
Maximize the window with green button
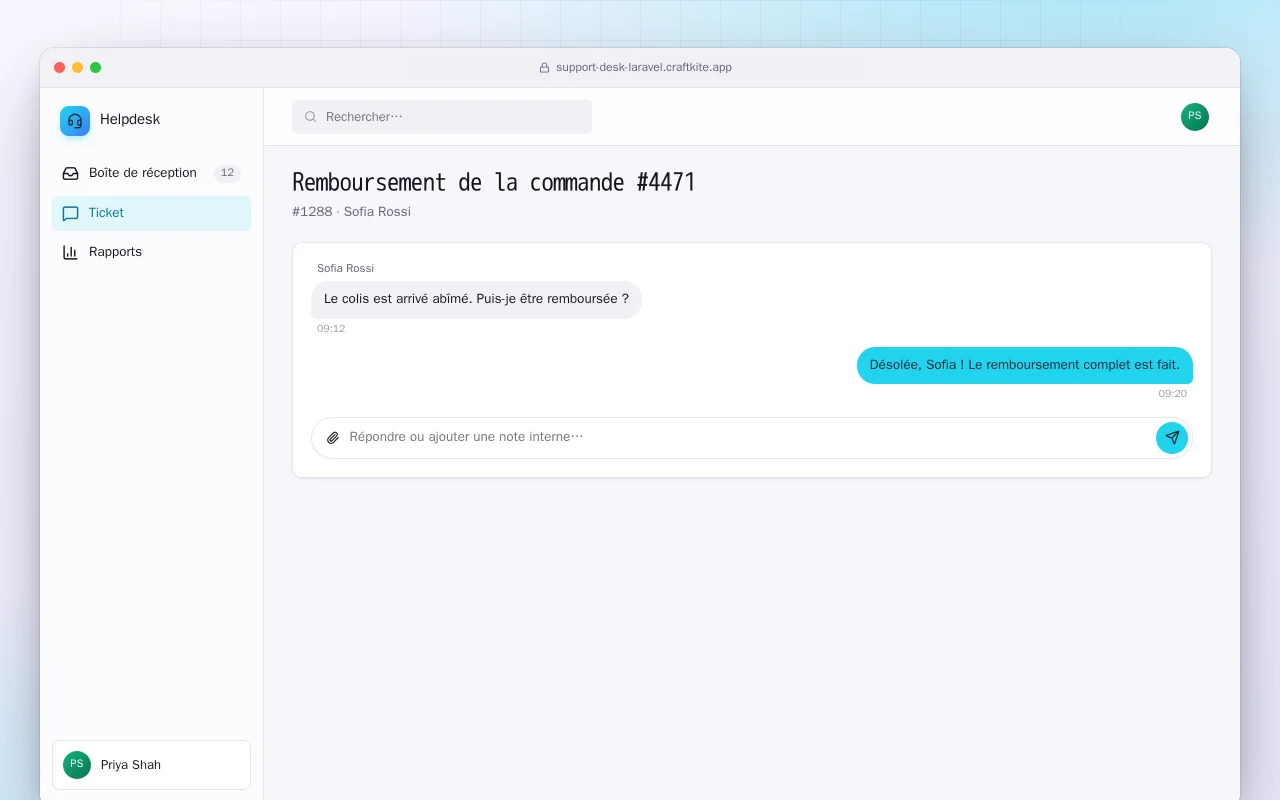pos(96,68)
